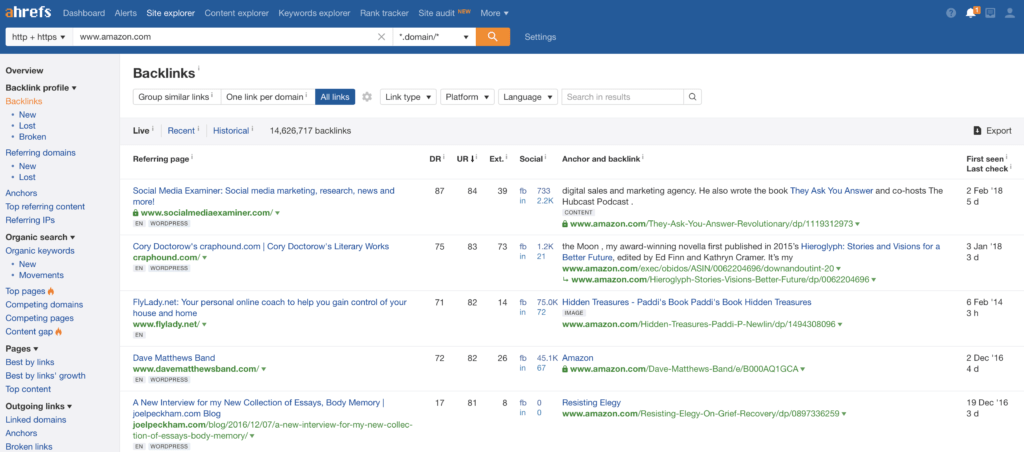Open Site explorer in top navigation
Viewport: 1024px width, 452px height.
coord(170,13)
